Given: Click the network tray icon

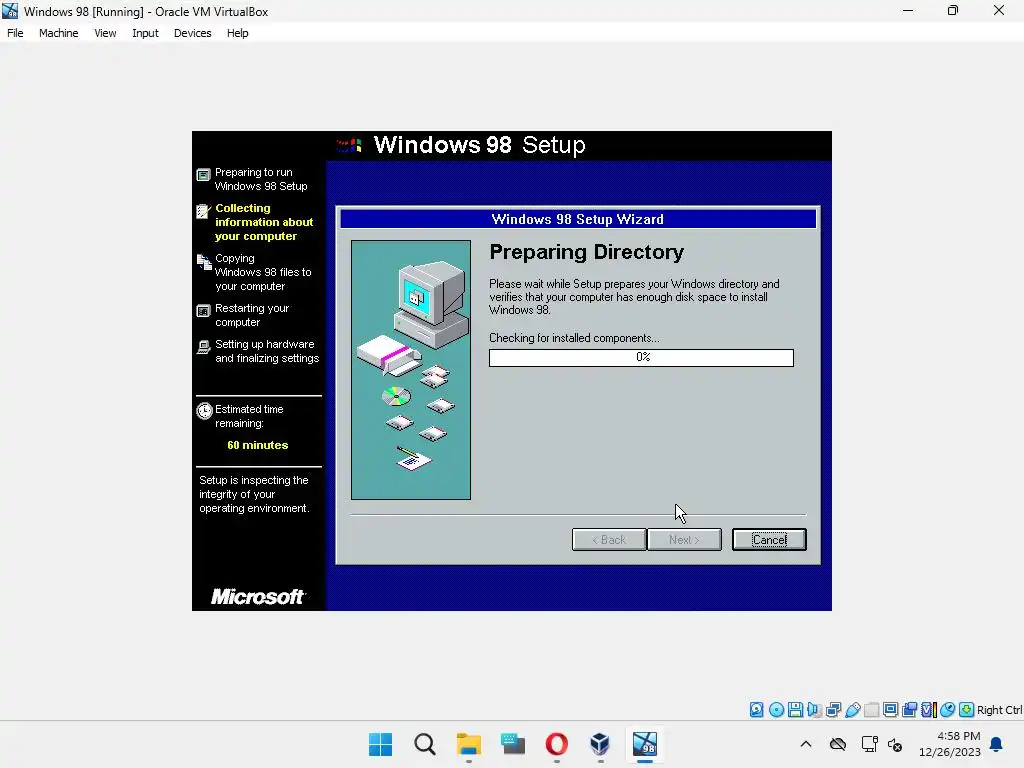Looking at the screenshot, I should click(869, 744).
